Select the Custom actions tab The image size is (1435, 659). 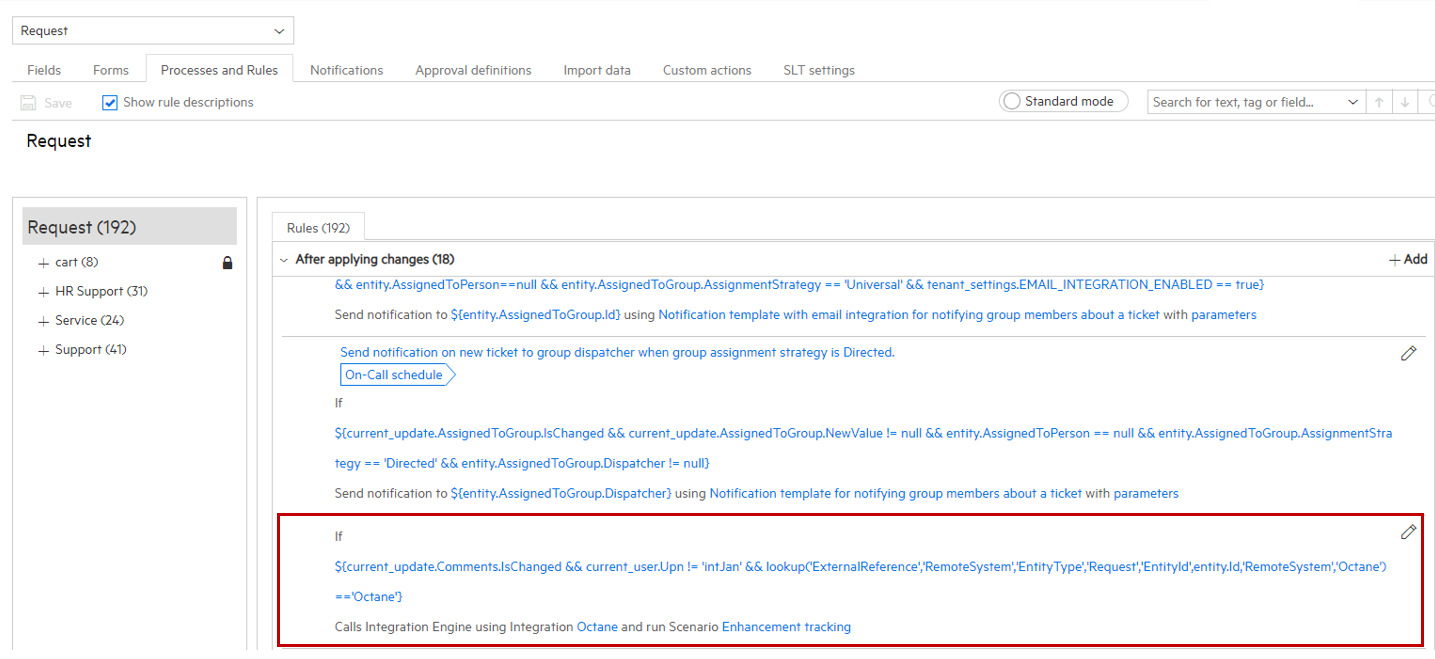coord(706,69)
